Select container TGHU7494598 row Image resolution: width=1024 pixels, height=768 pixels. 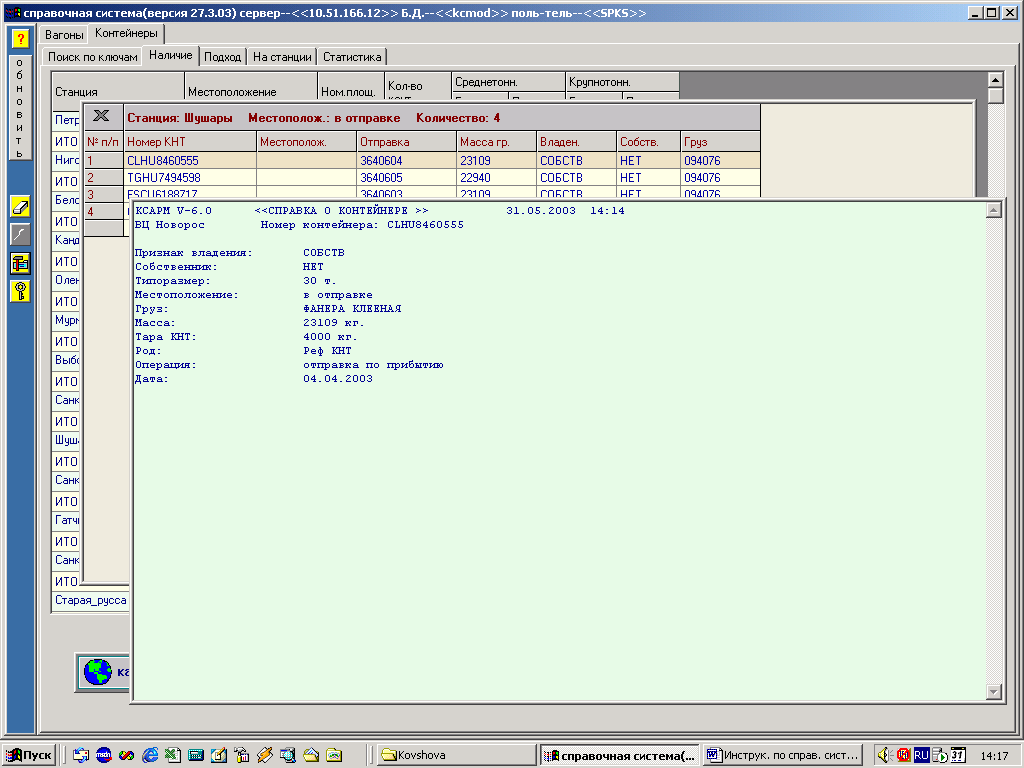point(164,177)
